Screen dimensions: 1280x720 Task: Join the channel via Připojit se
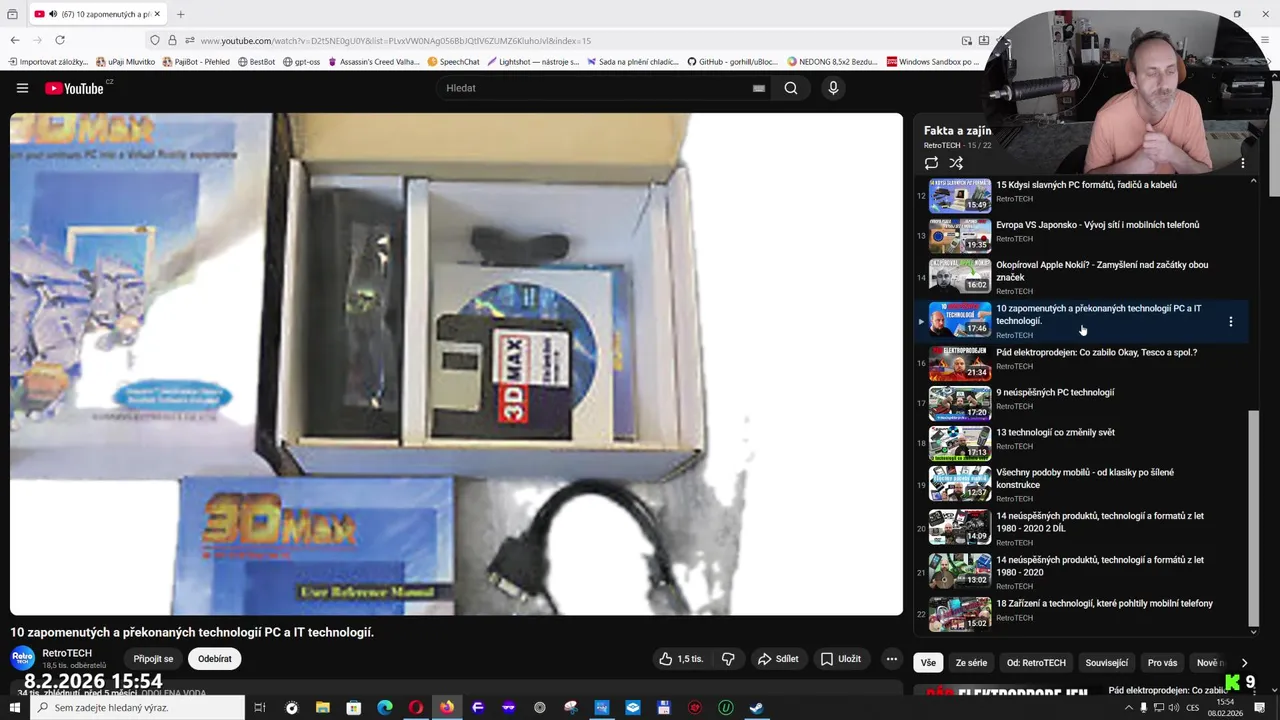click(153, 659)
